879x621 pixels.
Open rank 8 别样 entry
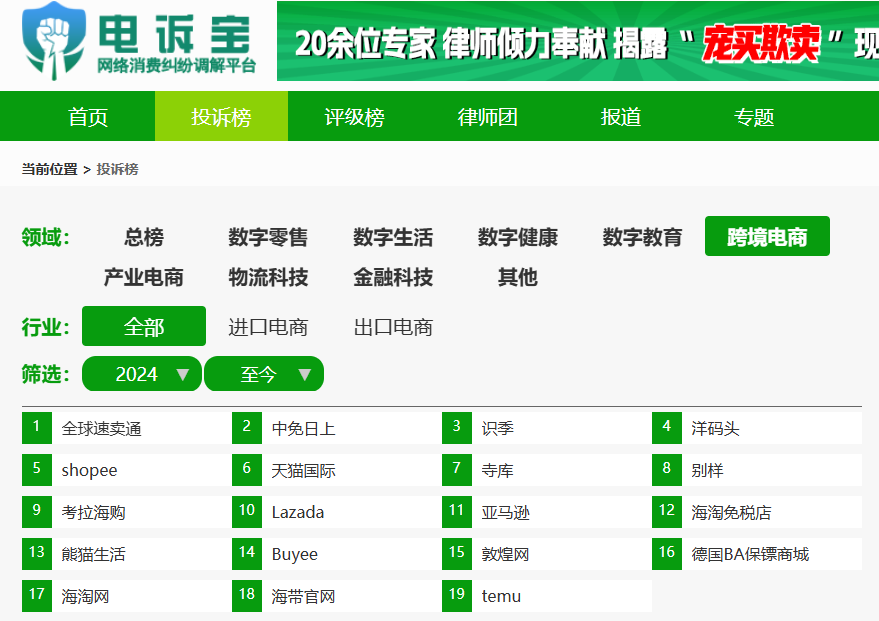coord(757,470)
